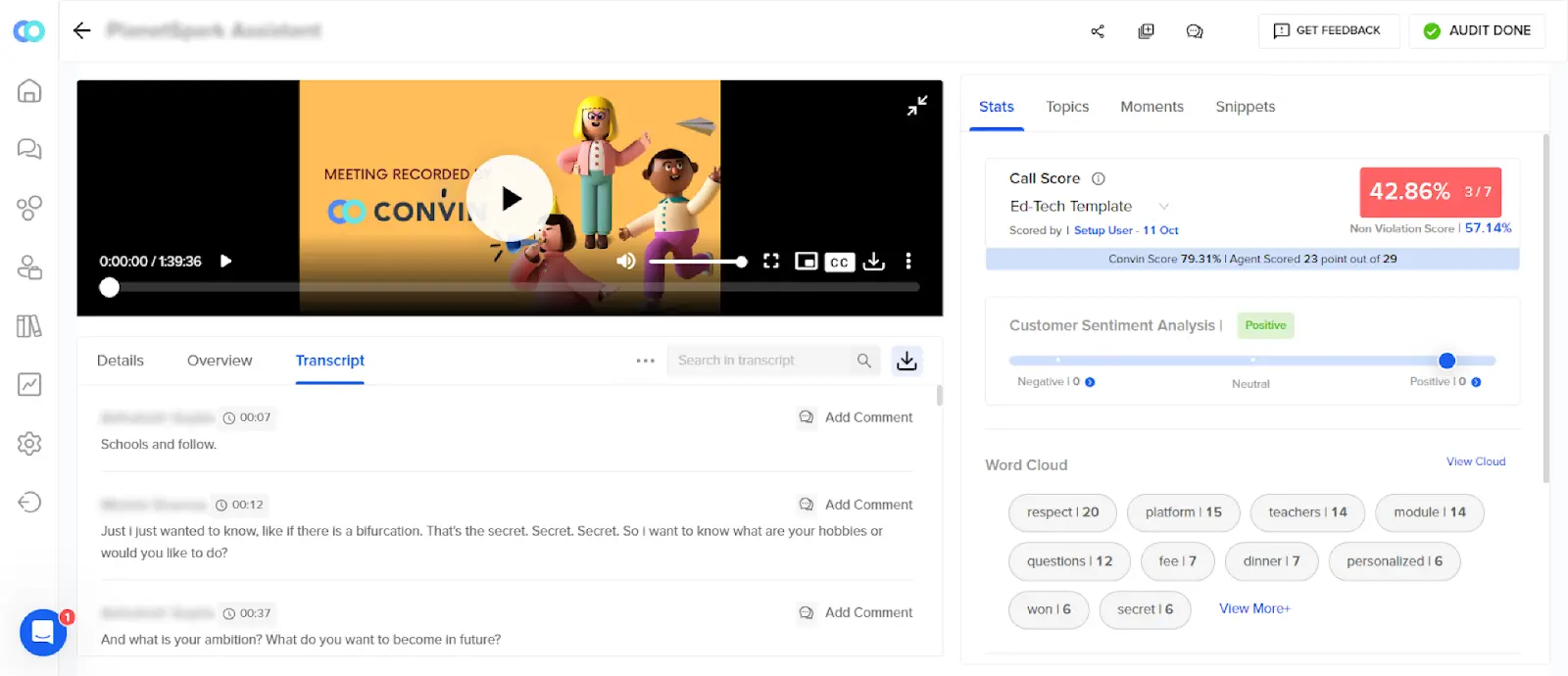Click the stats panel vertical scrollbar

pyautogui.click(x=1546, y=309)
